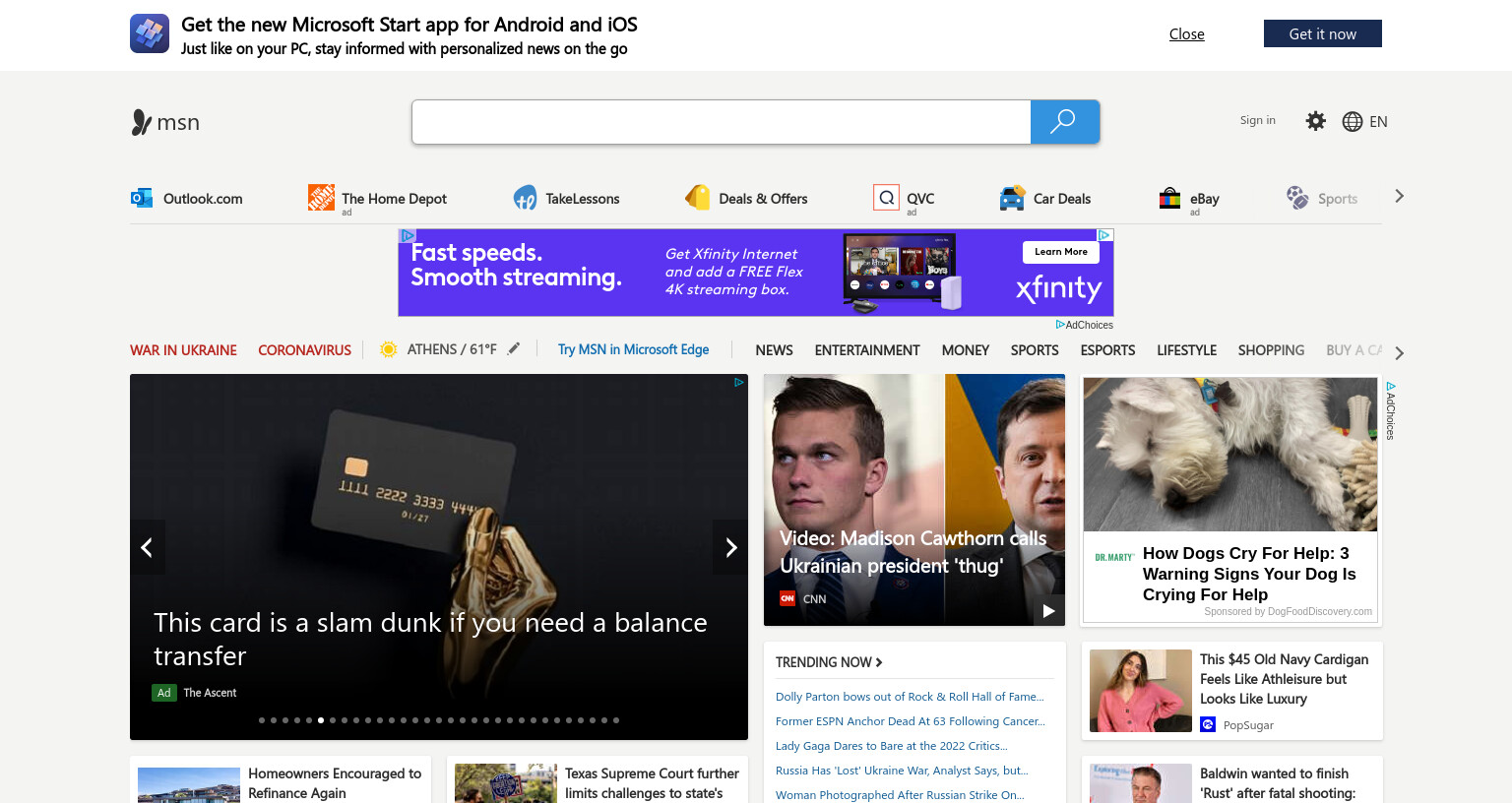The width and height of the screenshot is (1512, 803).
Task: Open the dog crying for help image
Action: (x=1230, y=455)
